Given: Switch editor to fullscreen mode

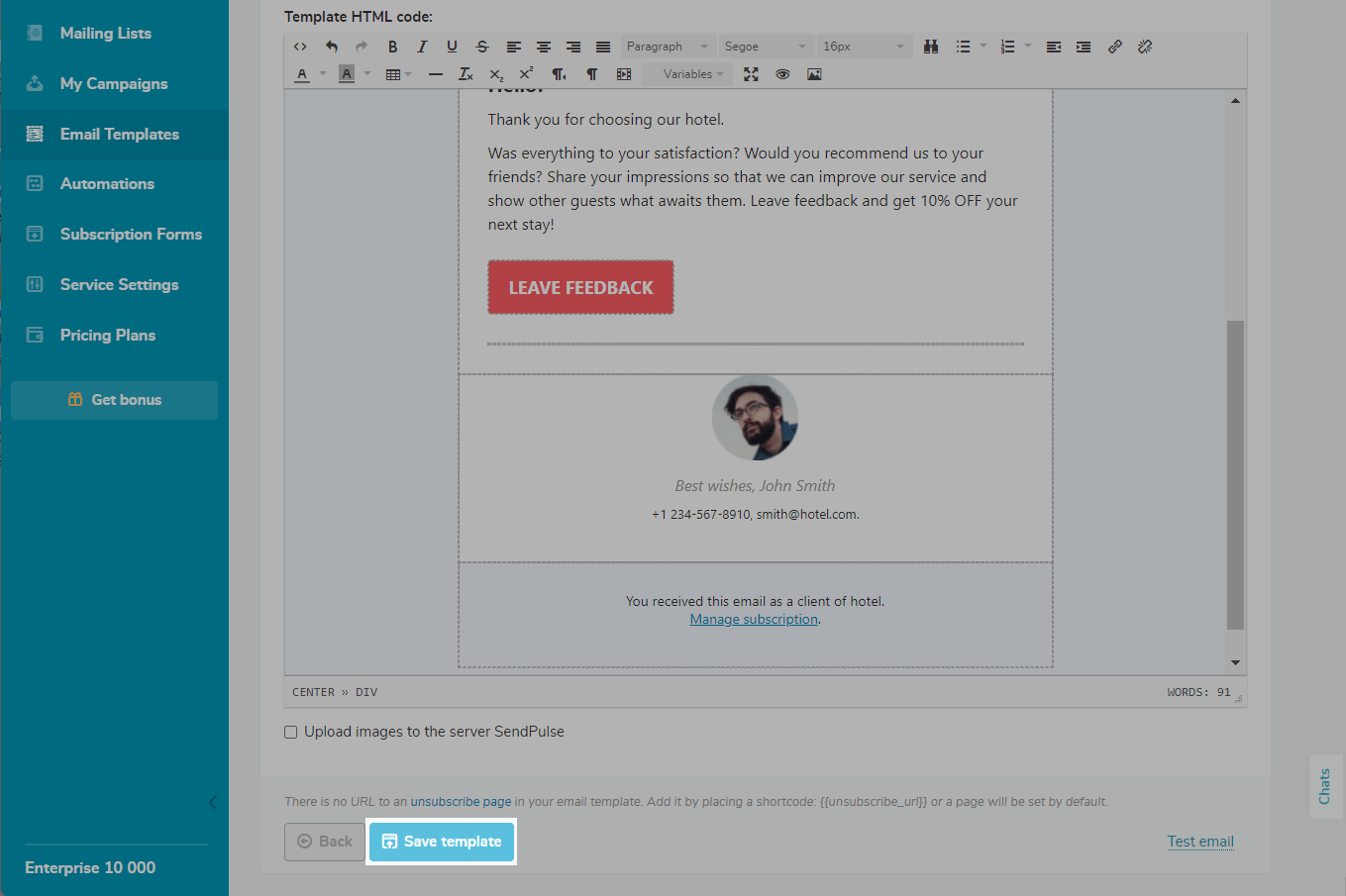Looking at the screenshot, I should (752, 74).
